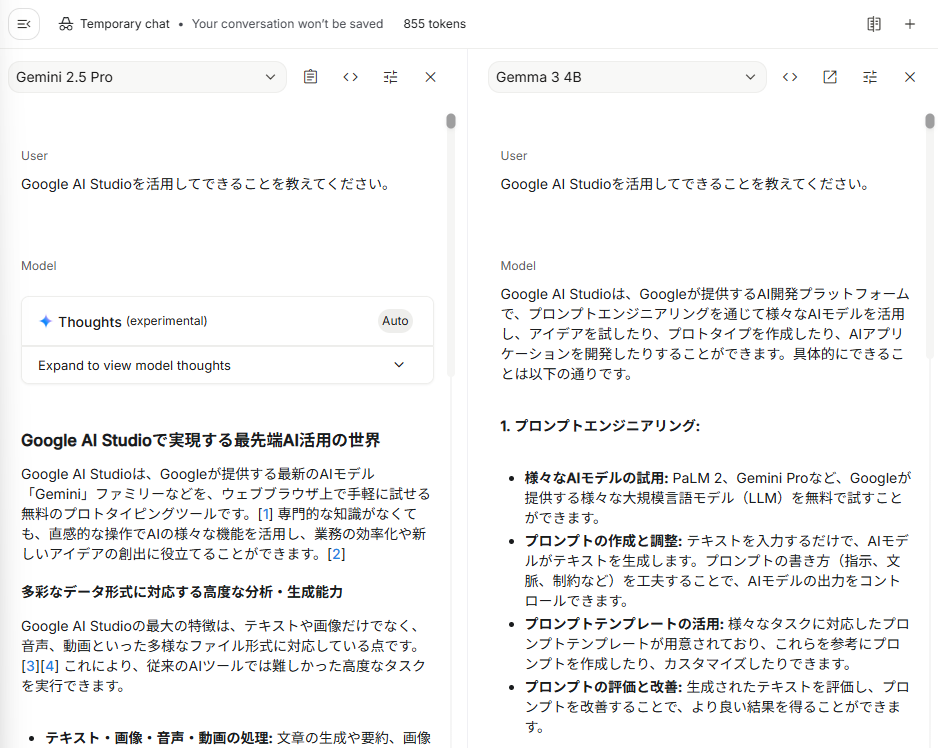Click the User label in Gemini panel
This screenshot has height=748, width=938.
coord(34,156)
